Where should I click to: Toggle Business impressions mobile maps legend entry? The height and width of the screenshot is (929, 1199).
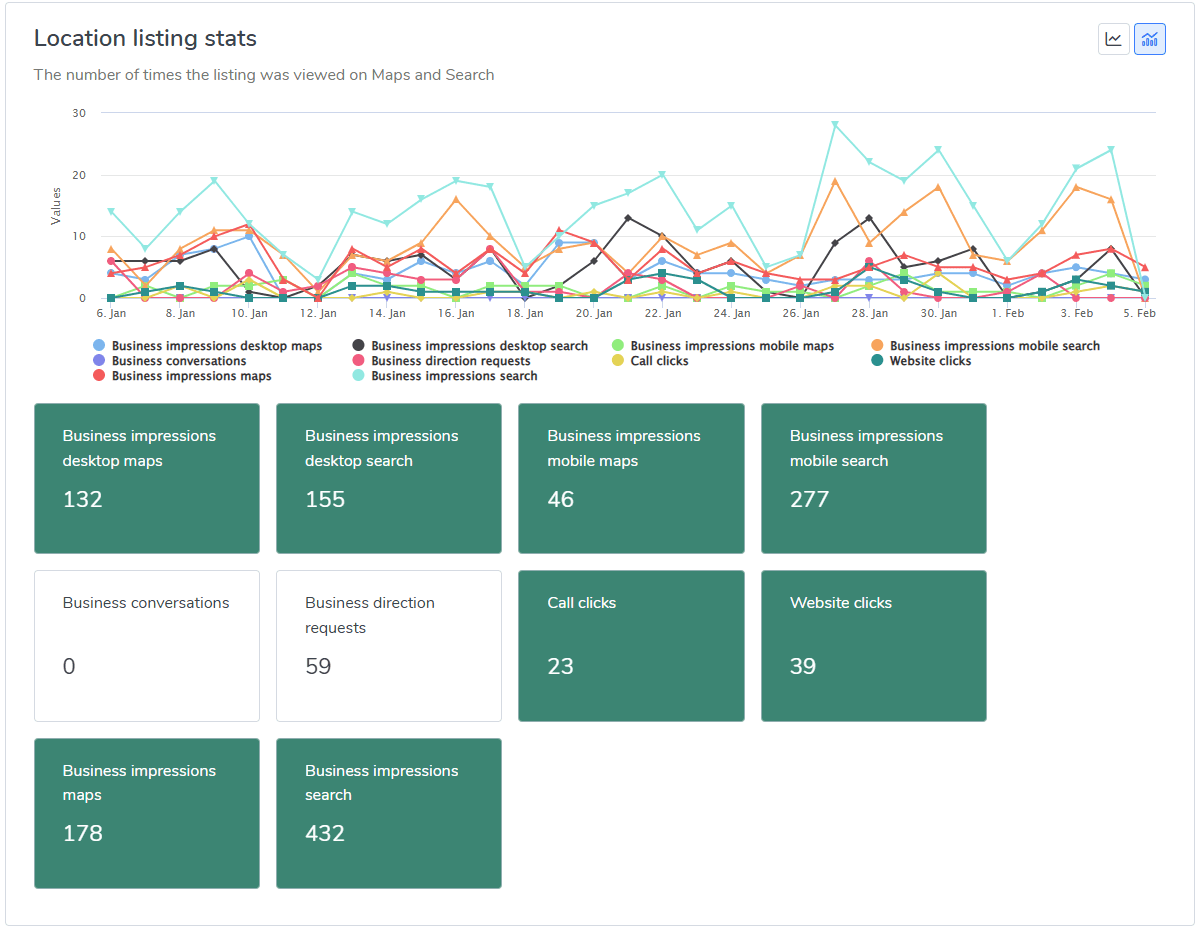tap(723, 346)
